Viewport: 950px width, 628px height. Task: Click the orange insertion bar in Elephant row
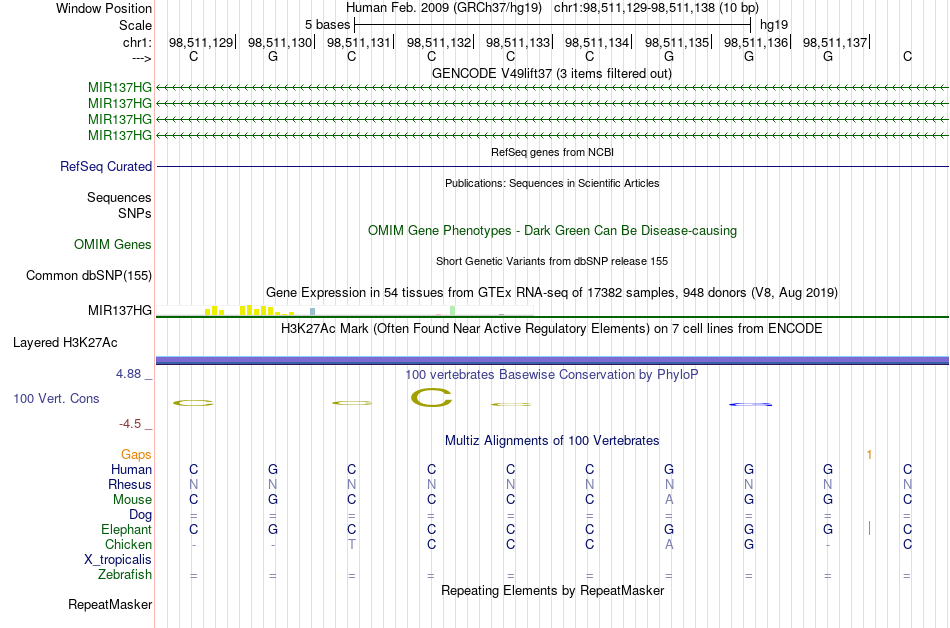click(x=869, y=528)
